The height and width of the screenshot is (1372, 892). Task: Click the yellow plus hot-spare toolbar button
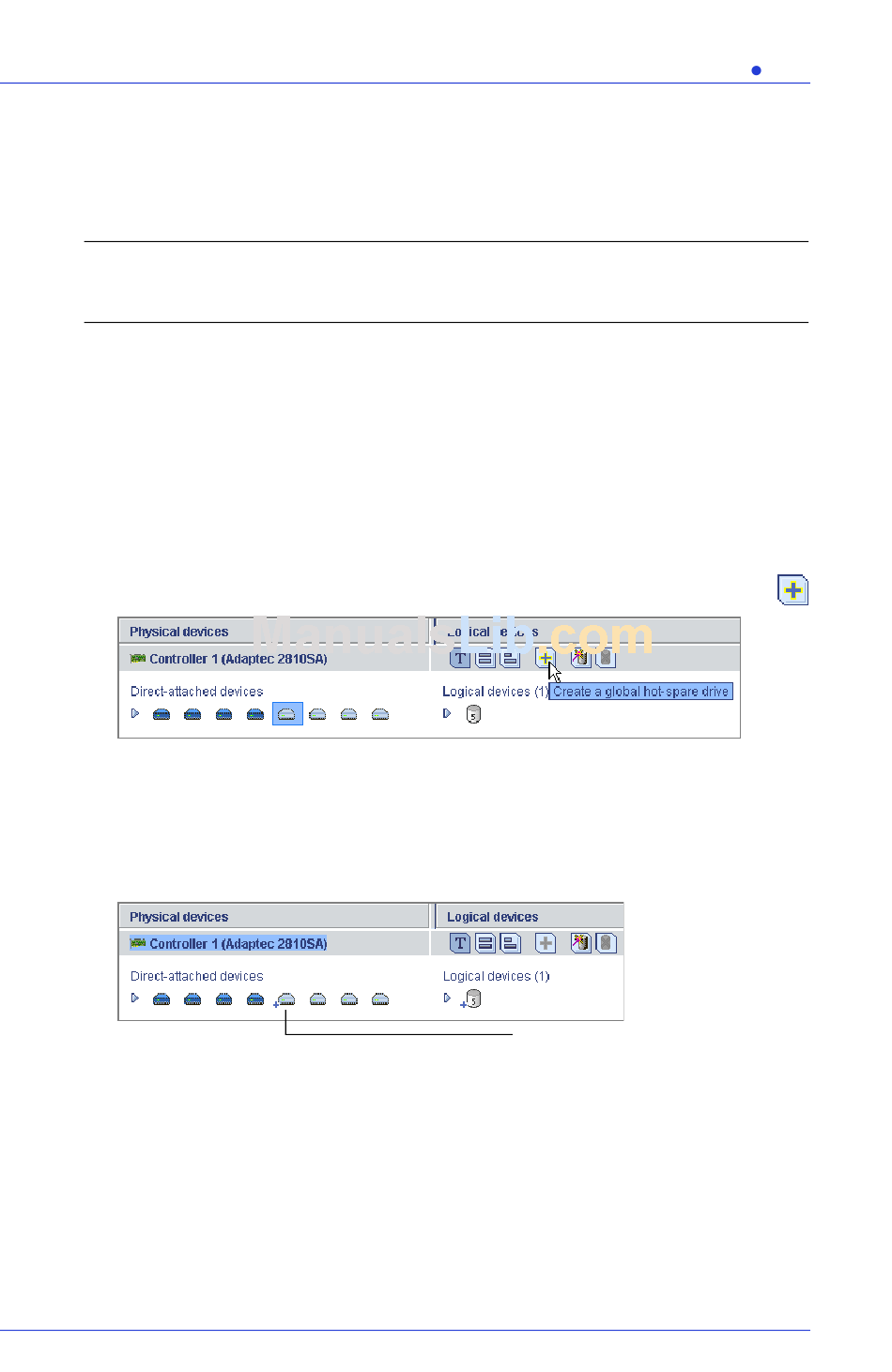[x=545, y=658]
